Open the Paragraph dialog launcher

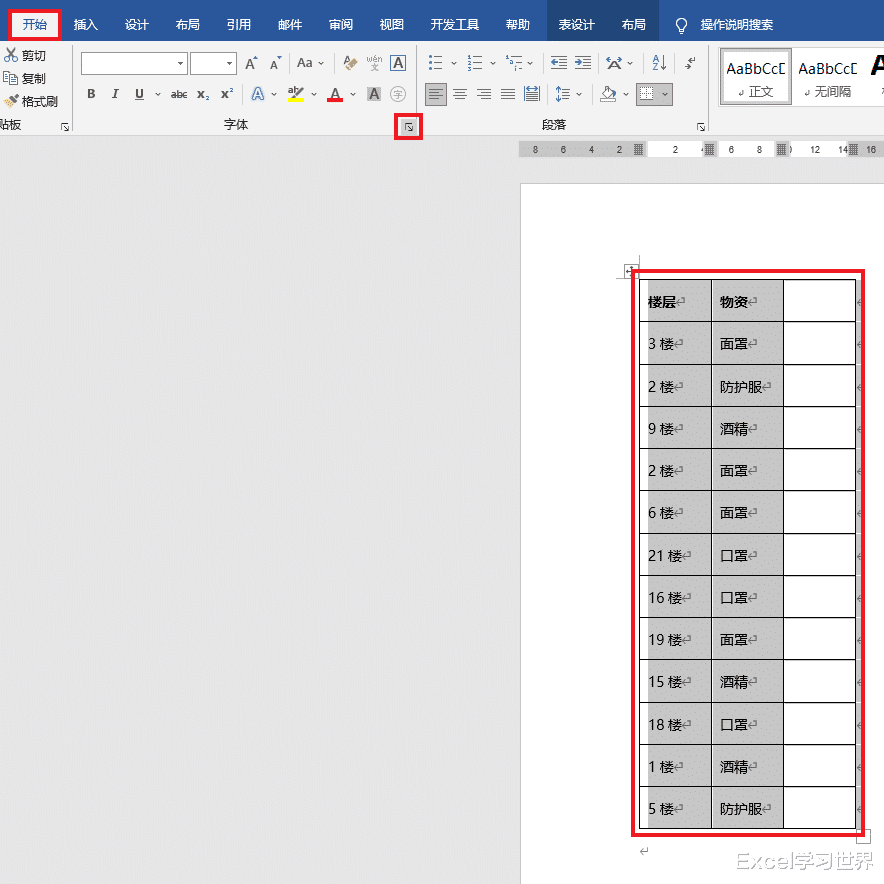(701, 127)
